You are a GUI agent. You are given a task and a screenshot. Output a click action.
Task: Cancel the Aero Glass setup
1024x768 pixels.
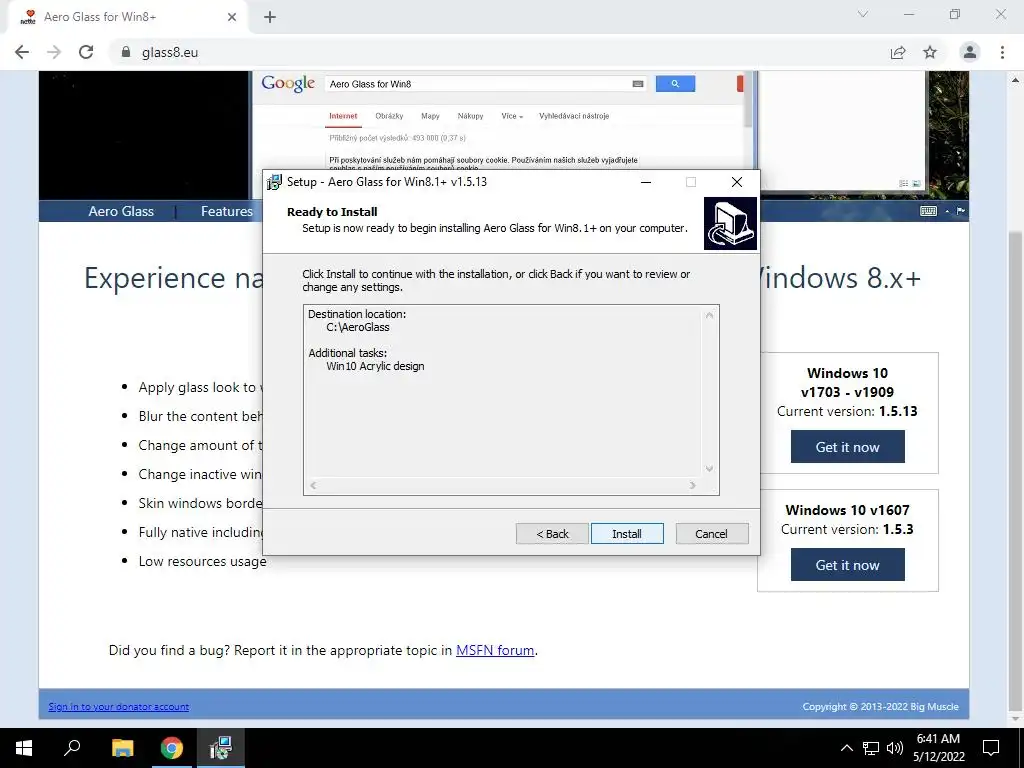pyautogui.click(x=711, y=534)
